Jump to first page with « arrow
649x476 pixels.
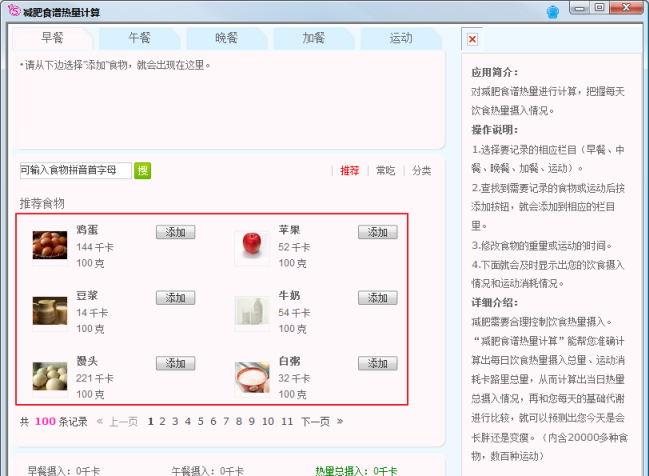[x=99, y=421]
